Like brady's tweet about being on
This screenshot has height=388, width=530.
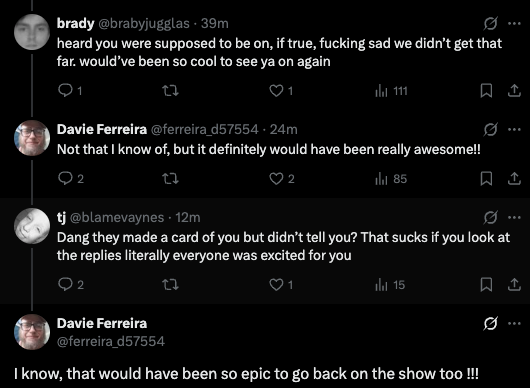(281, 91)
